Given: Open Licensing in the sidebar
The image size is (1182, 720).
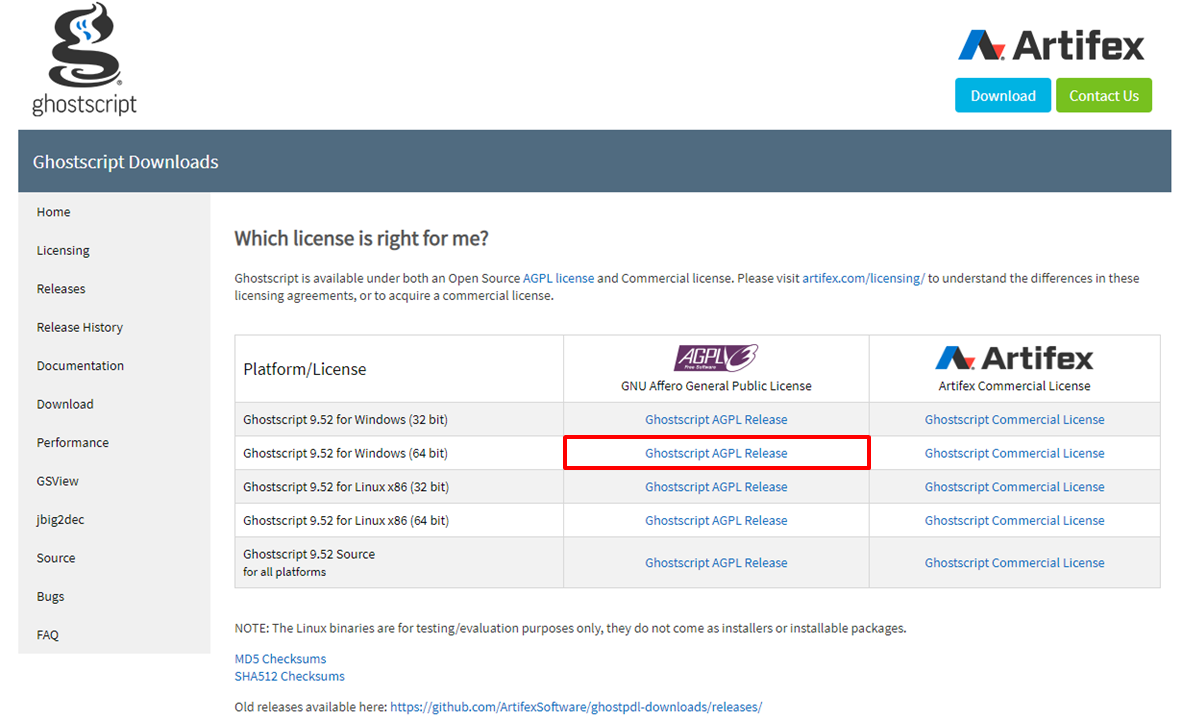Looking at the screenshot, I should (63, 250).
